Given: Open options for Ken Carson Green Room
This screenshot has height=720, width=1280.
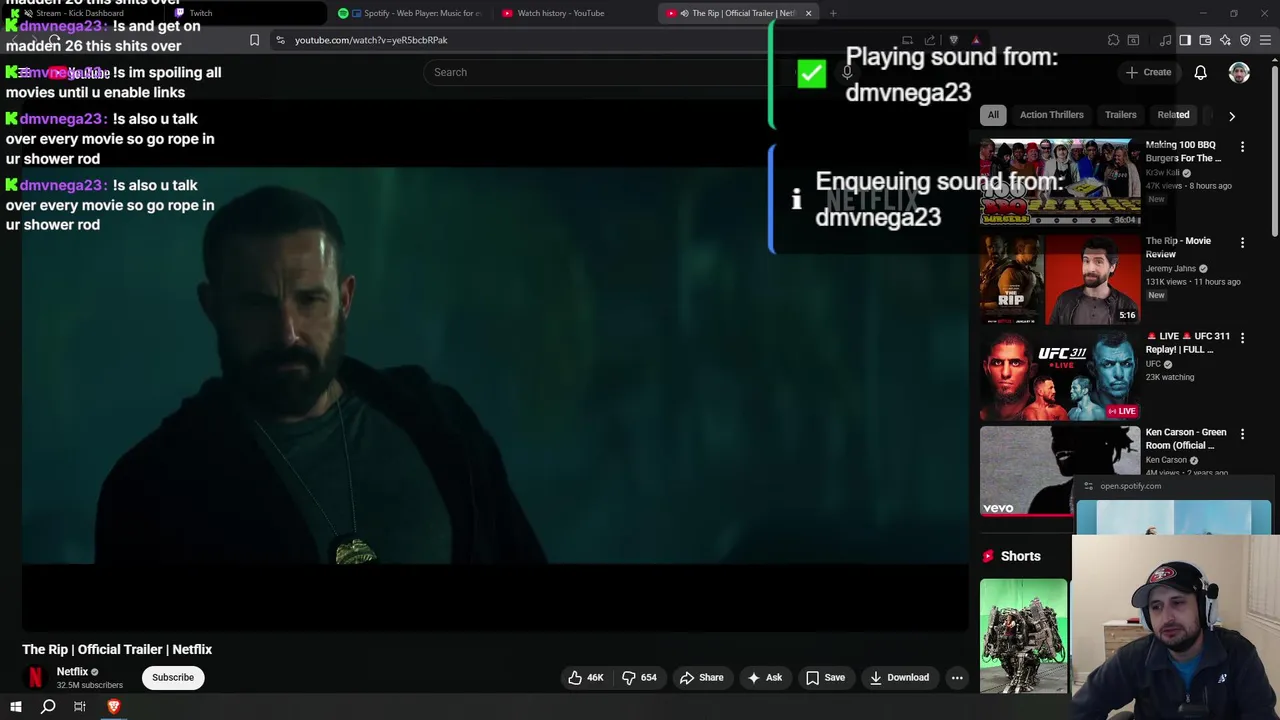Looking at the screenshot, I should [1242, 434].
